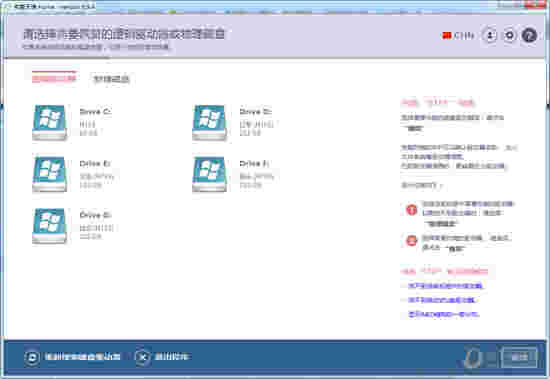
Task: Click the 'Drive D:' label text
Action: [255, 112]
